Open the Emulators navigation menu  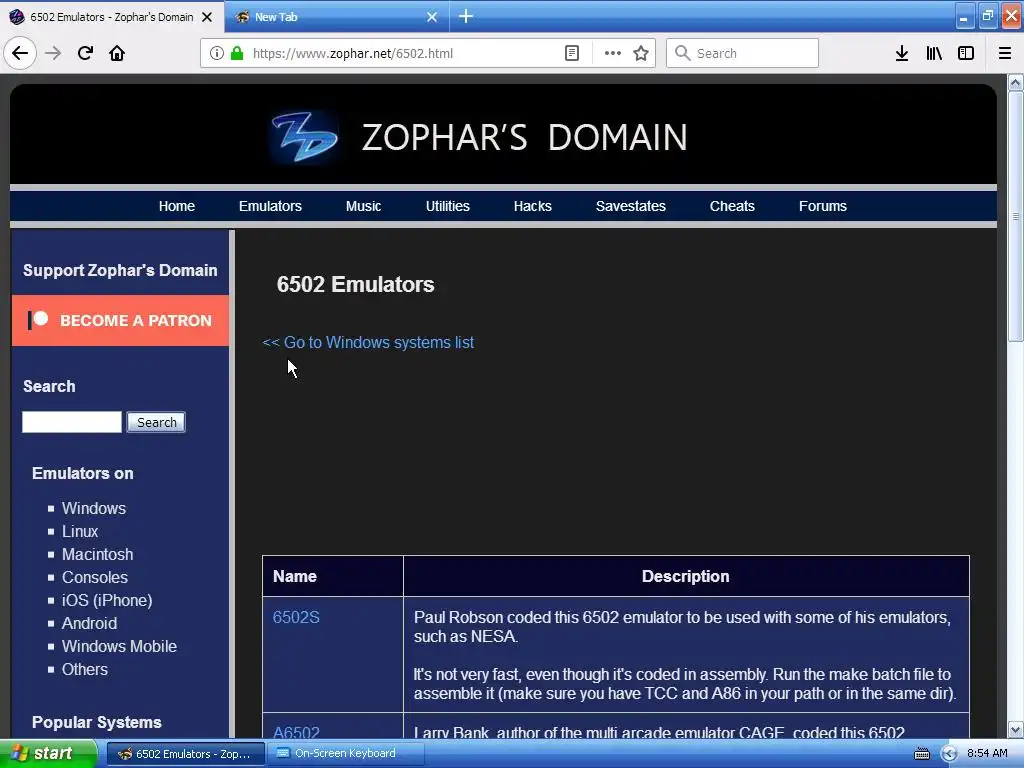[x=270, y=206]
